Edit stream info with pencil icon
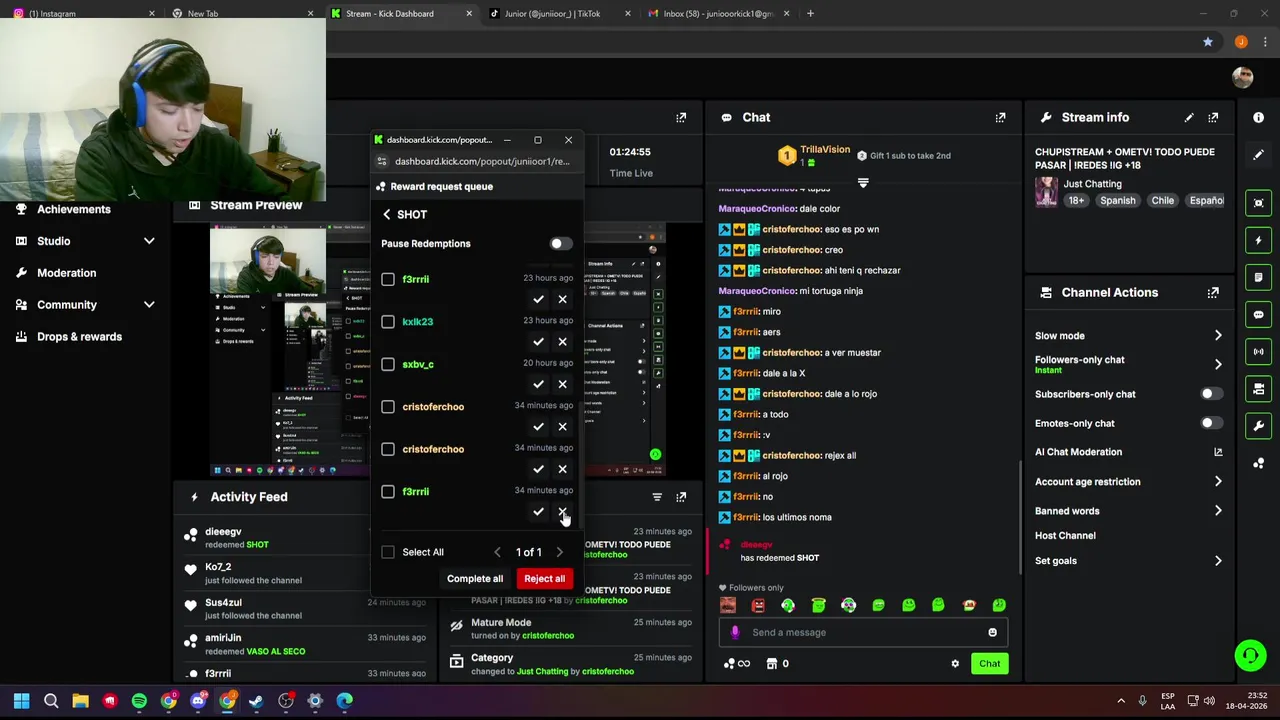1280x720 pixels. coord(1189,118)
